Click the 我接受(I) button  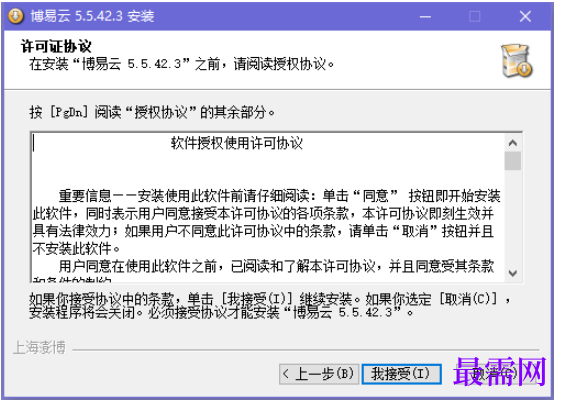[401, 374]
